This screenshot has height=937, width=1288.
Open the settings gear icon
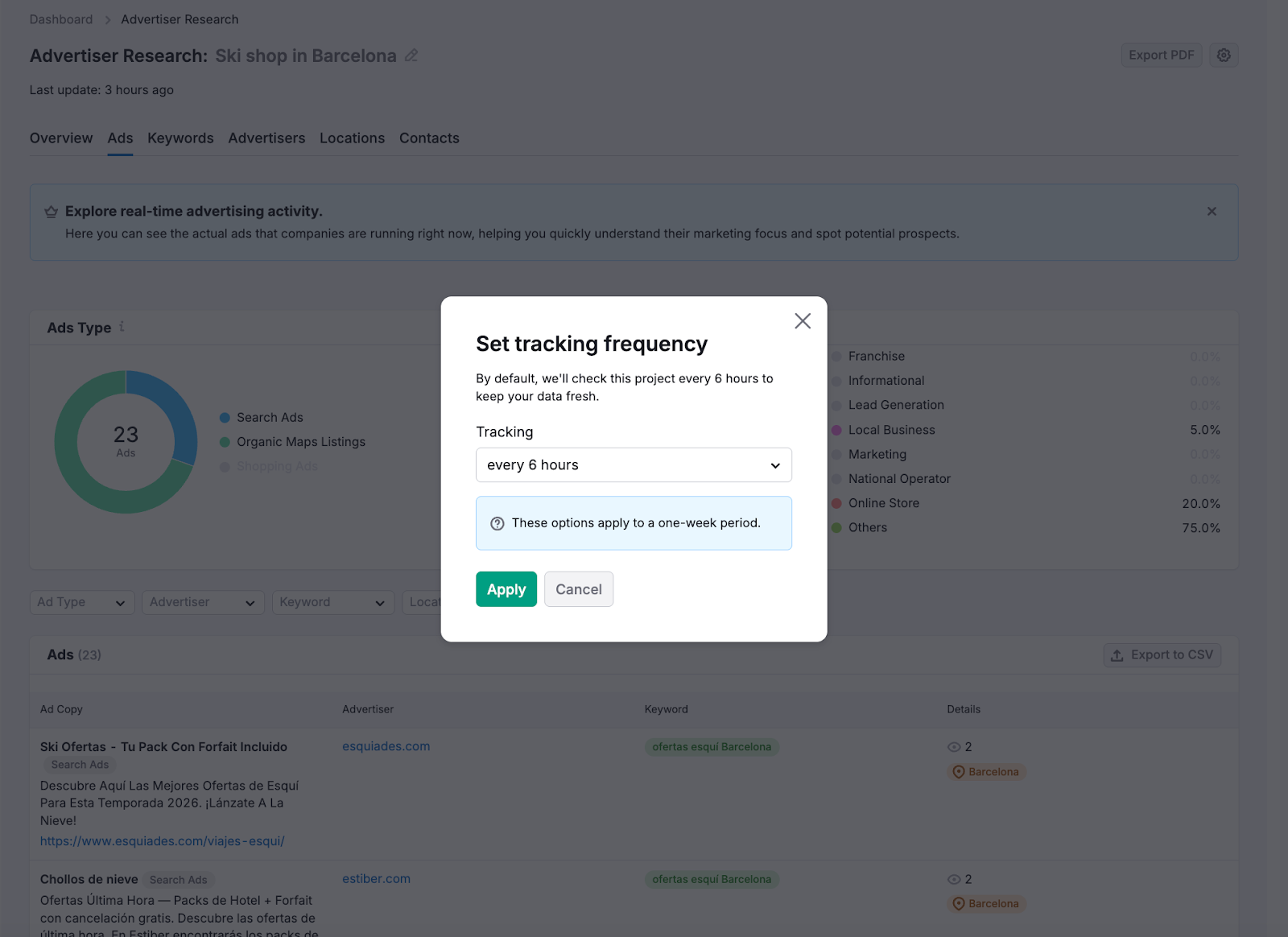[x=1224, y=55]
